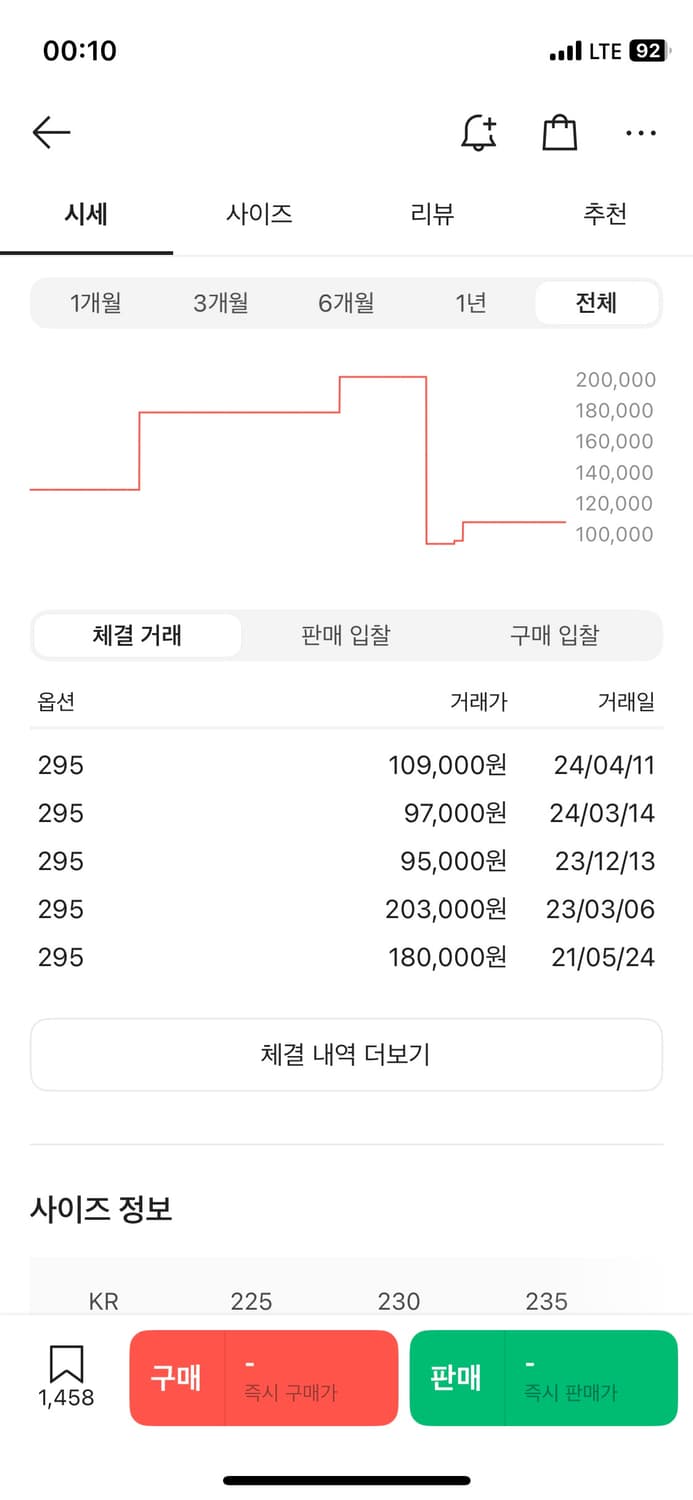693x1500 pixels.
Task: Switch to the 시세 tab
Action: (x=86, y=213)
